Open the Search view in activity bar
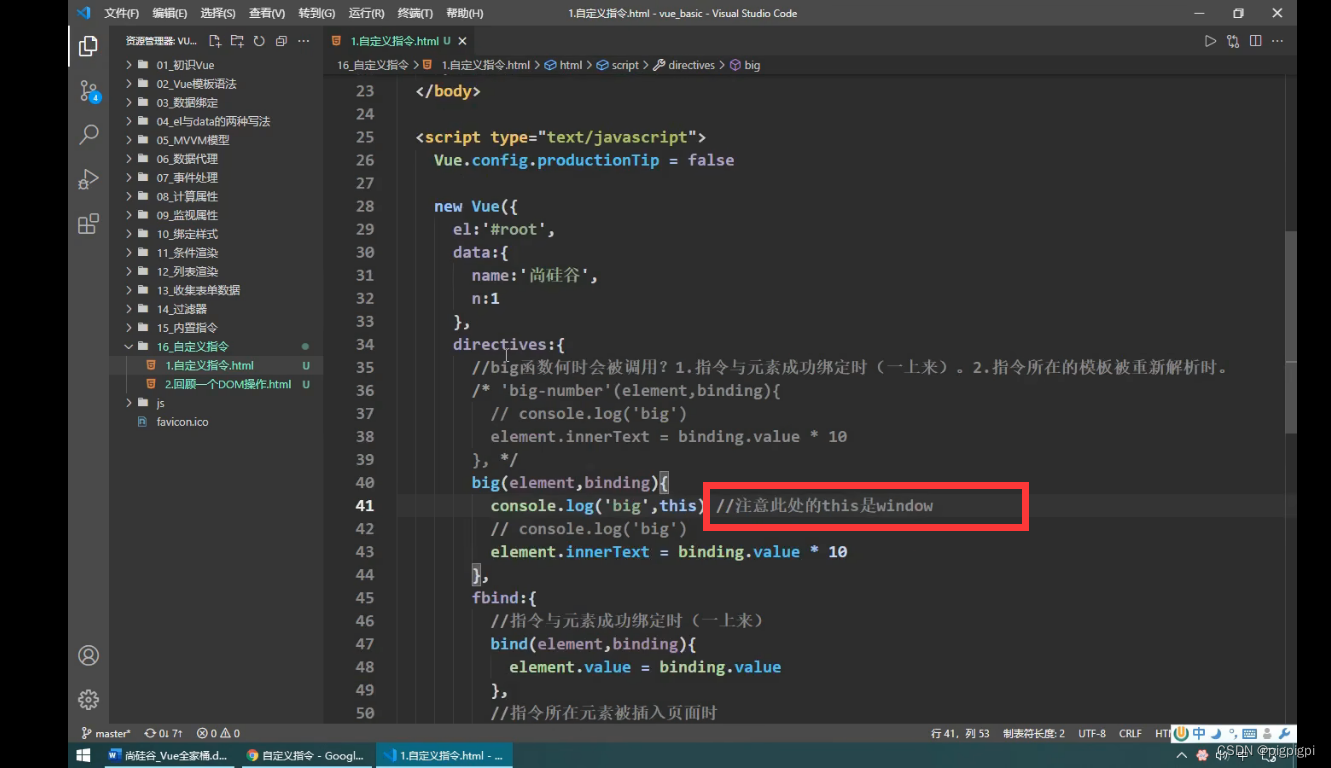 point(88,135)
